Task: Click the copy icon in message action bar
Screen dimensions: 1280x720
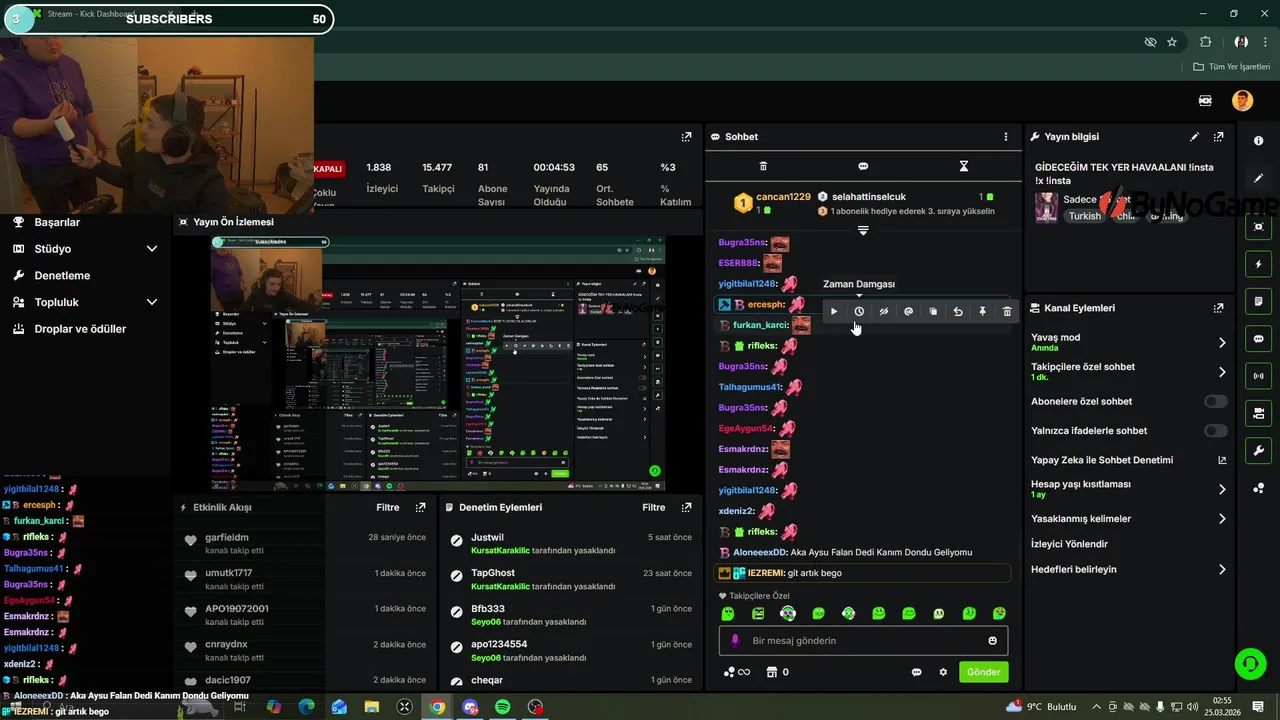Action: 933,311
